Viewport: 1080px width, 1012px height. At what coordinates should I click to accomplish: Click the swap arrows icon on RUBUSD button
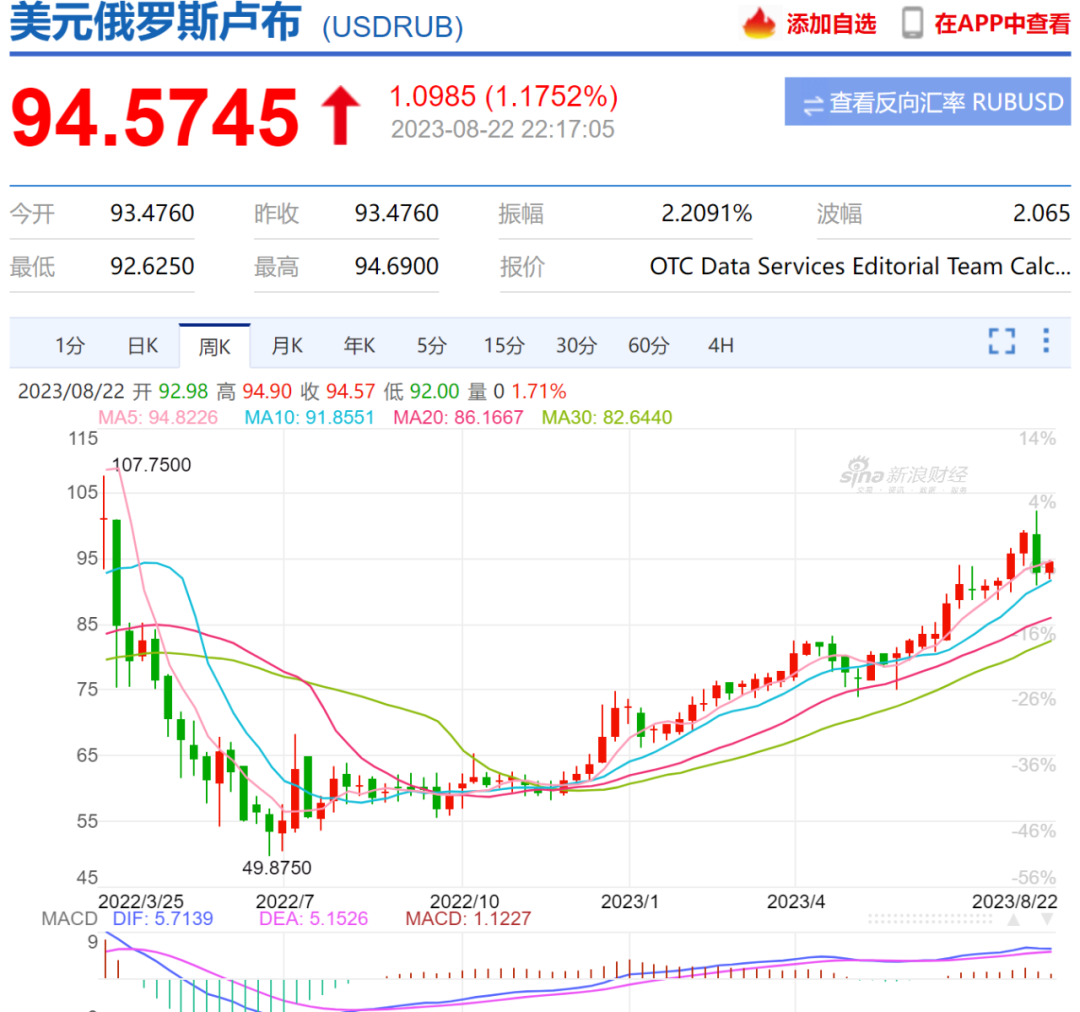pyautogui.click(x=813, y=105)
